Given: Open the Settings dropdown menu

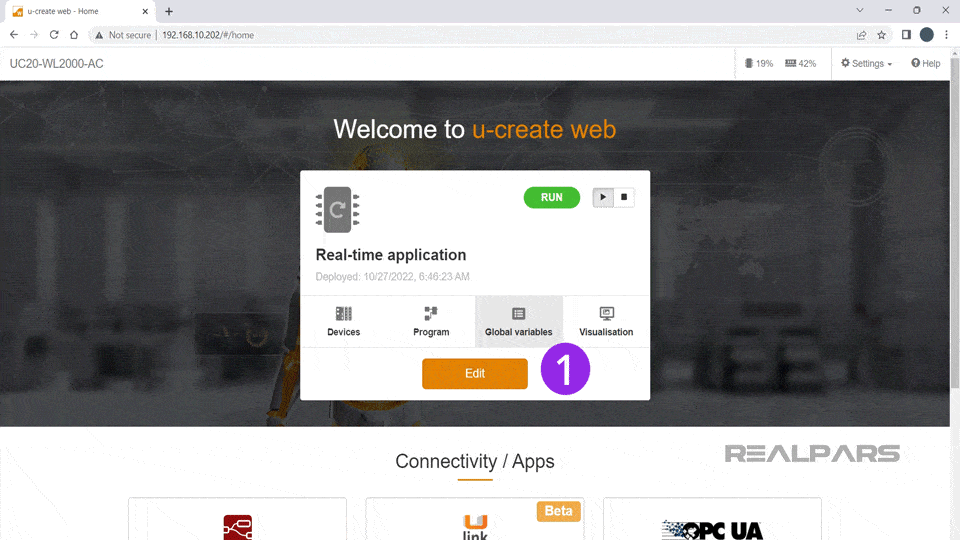Looking at the screenshot, I should coord(866,63).
